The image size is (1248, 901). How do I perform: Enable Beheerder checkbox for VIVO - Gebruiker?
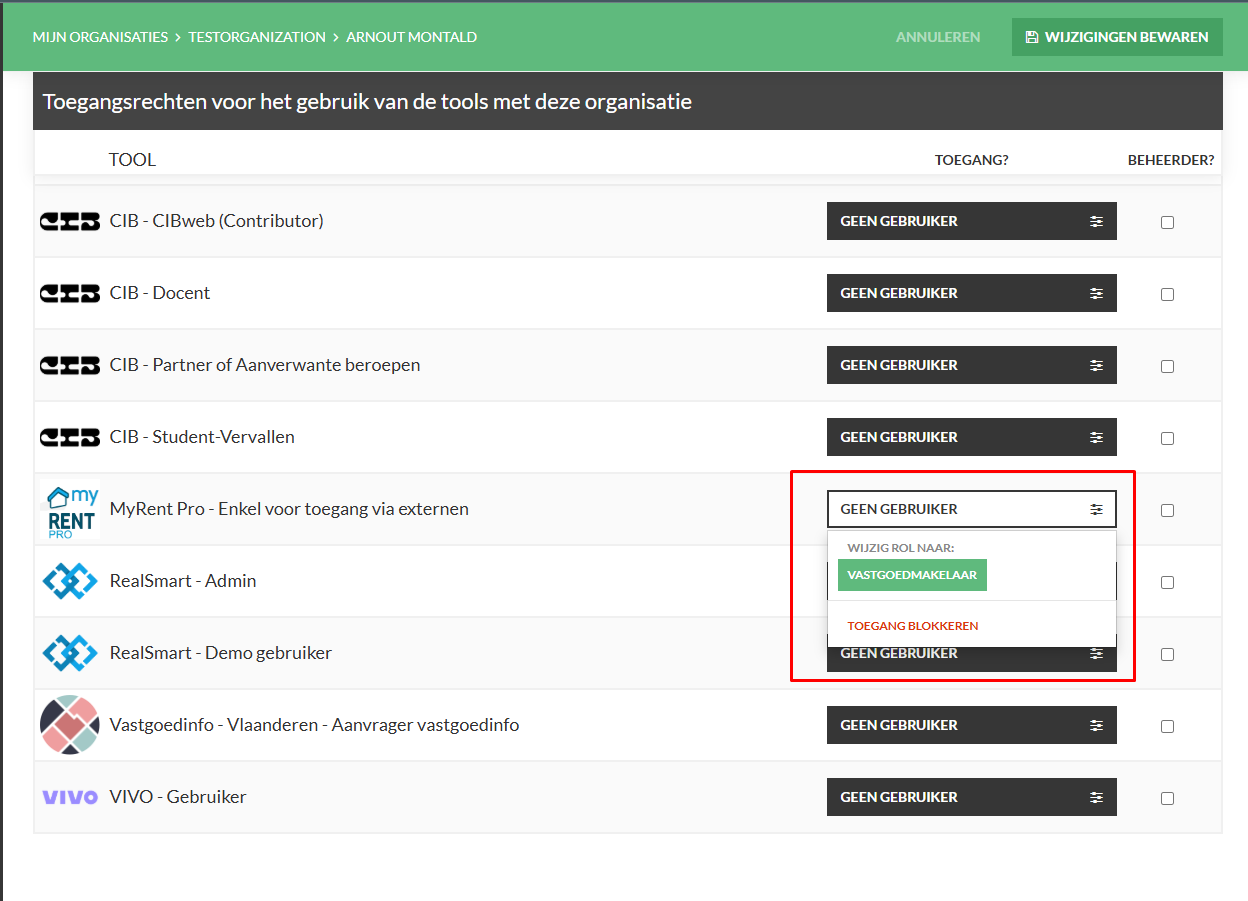click(x=1167, y=798)
